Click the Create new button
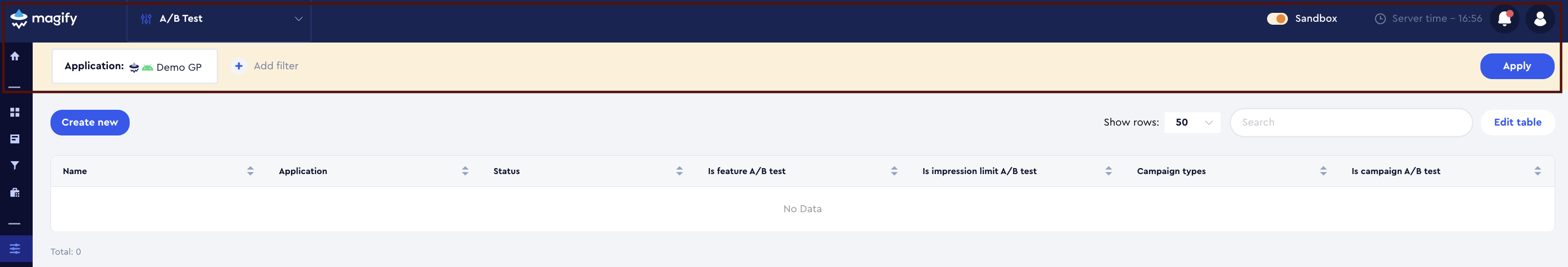 [90, 122]
